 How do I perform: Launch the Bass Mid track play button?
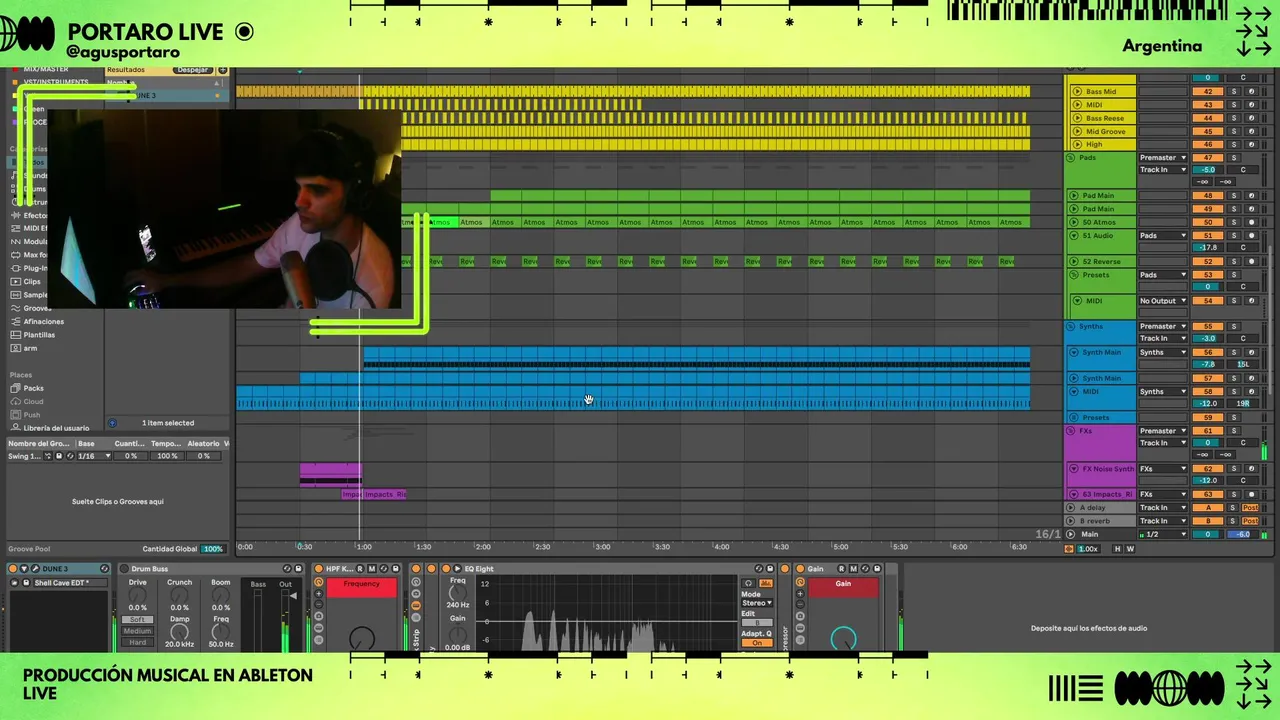tap(1077, 91)
